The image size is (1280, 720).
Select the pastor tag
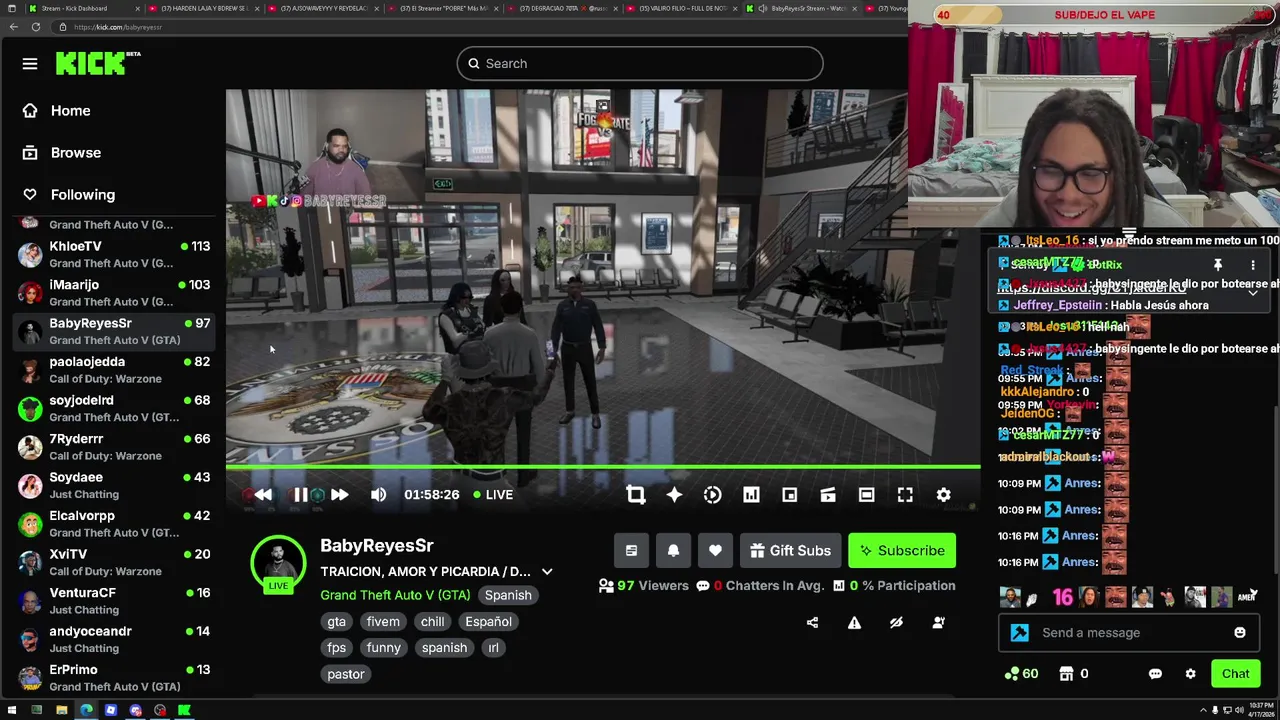pos(346,674)
